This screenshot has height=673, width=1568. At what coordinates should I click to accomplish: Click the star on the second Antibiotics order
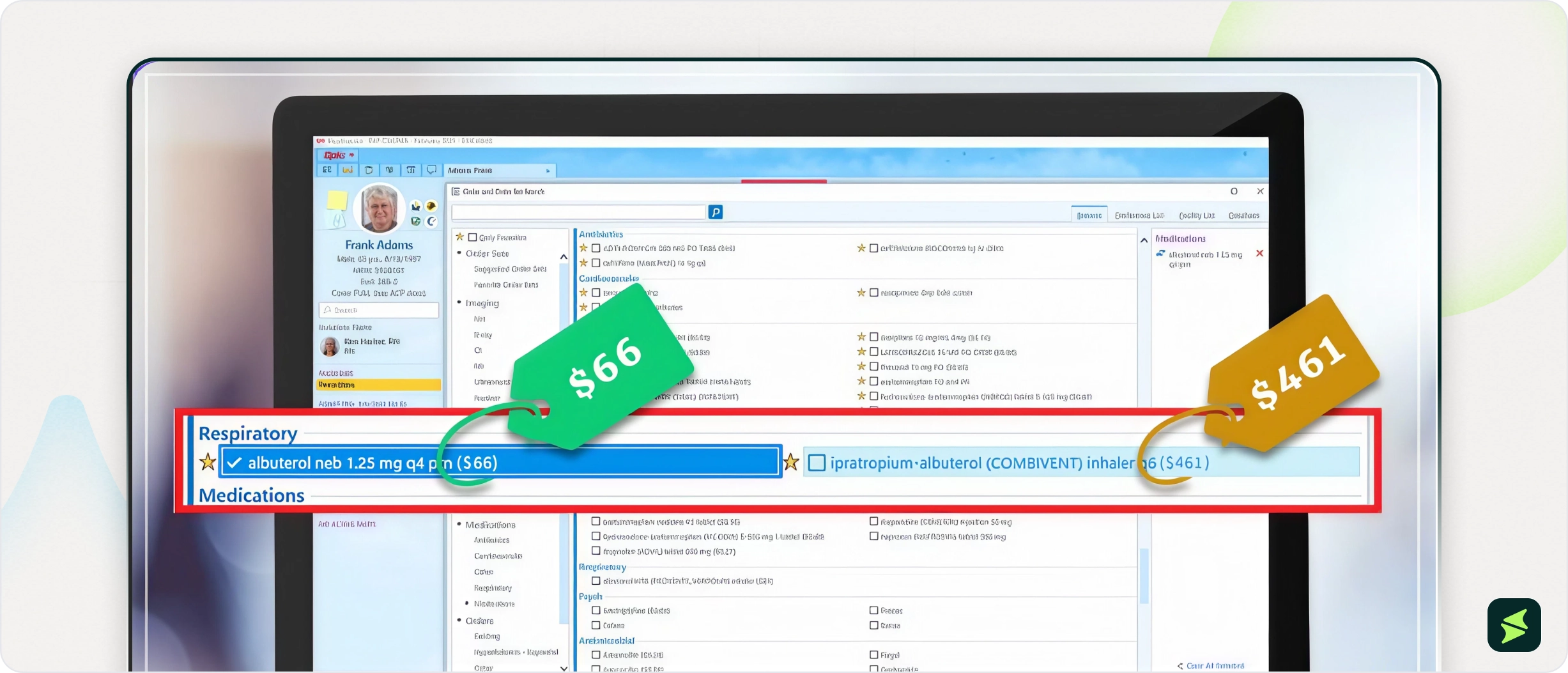click(x=583, y=263)
